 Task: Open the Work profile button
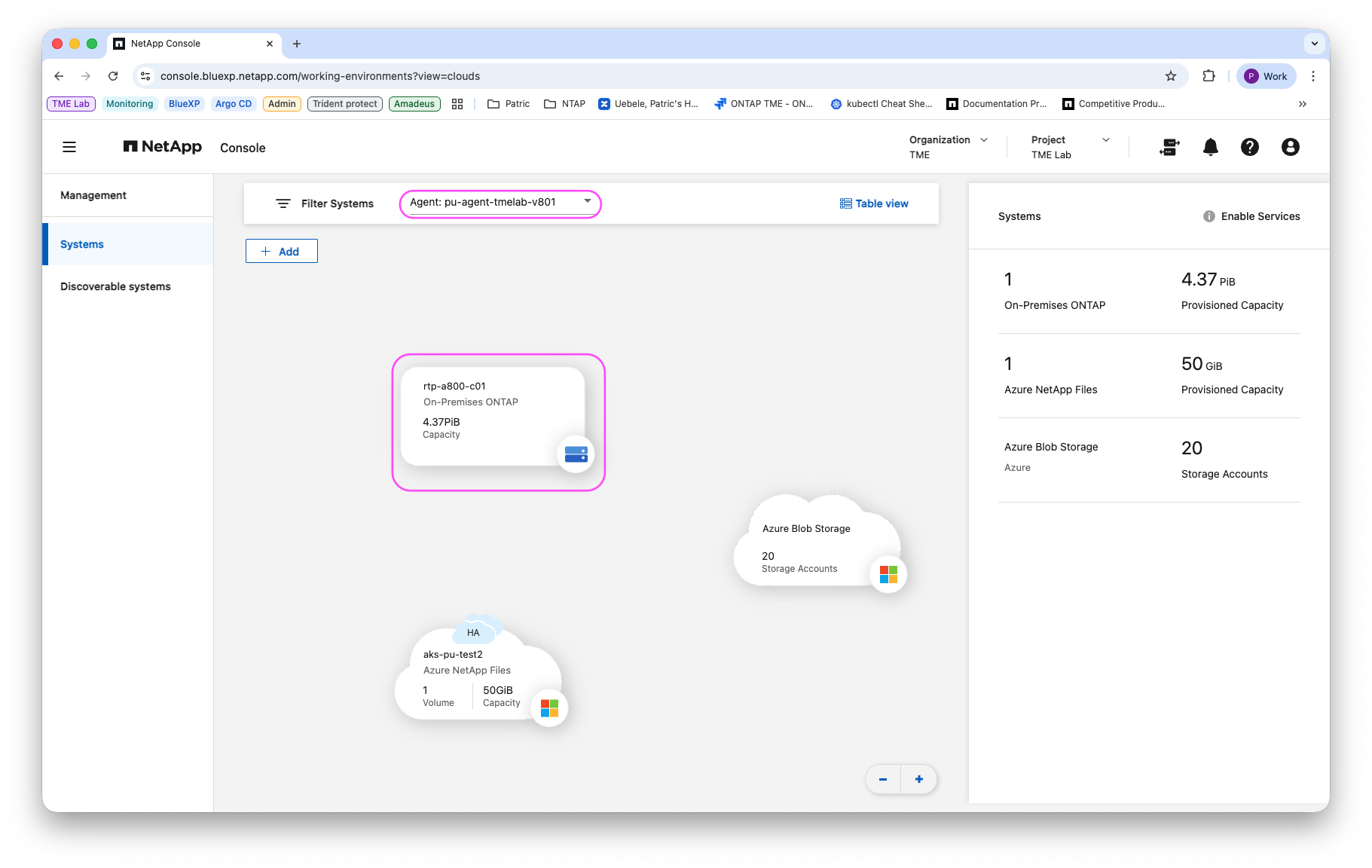tap(1267, 76)
